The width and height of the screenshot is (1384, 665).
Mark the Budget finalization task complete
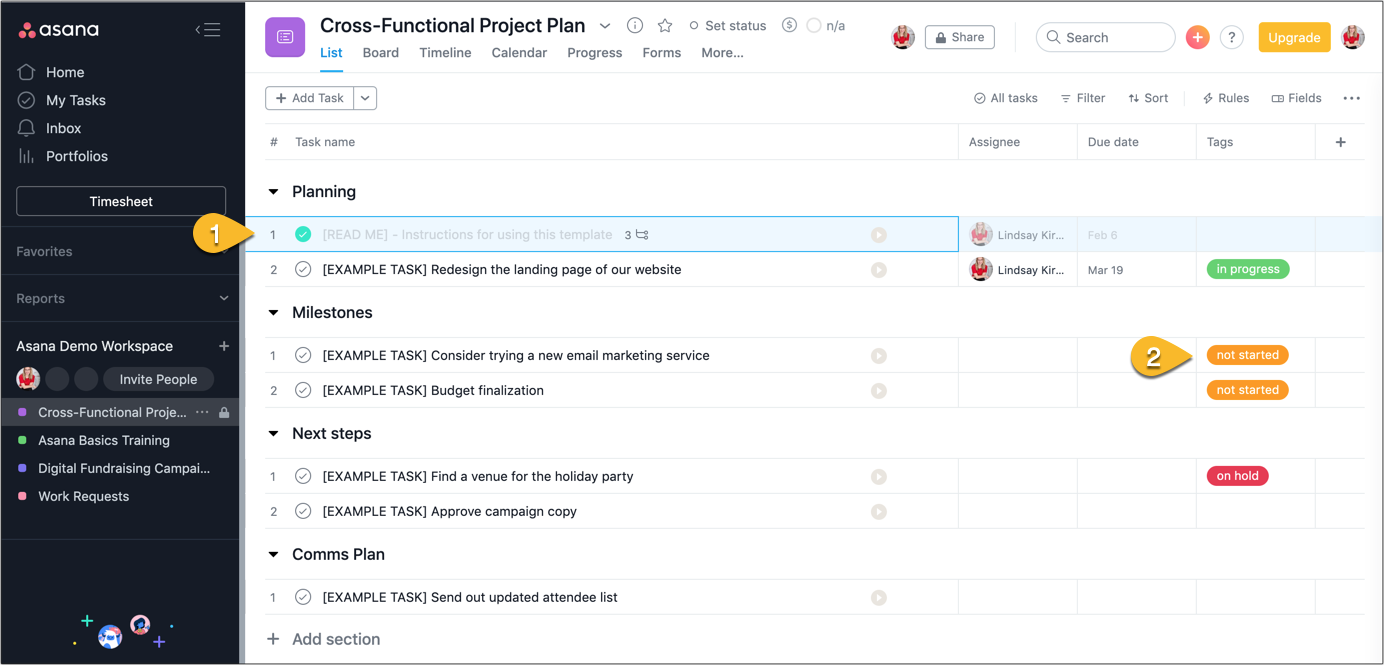(303, 390)
